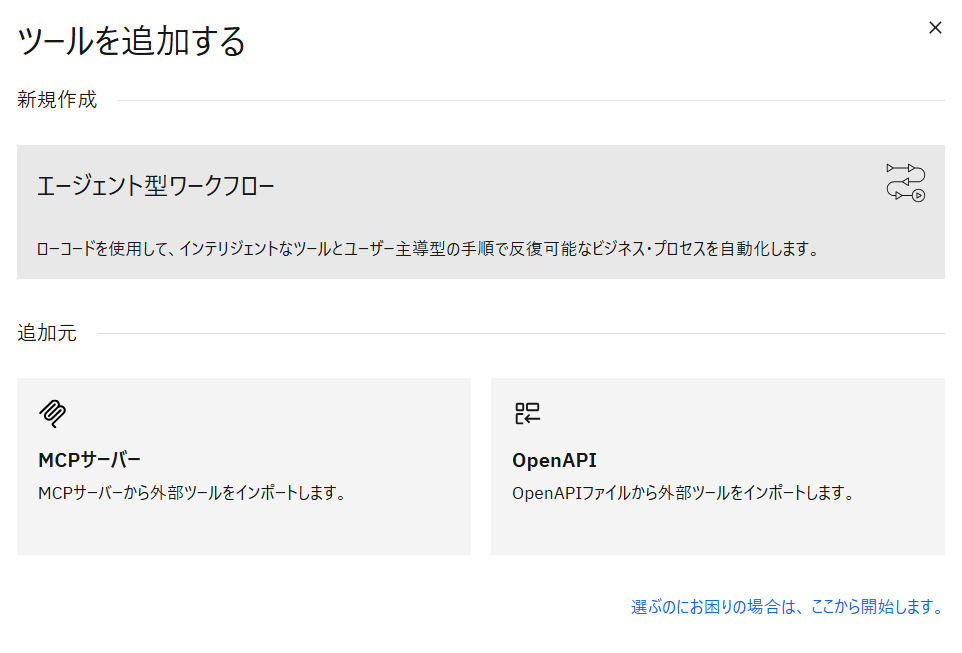Click the ツールを追加する heading
This screenshot has width=962, height=653.
(x=131, y=41)
